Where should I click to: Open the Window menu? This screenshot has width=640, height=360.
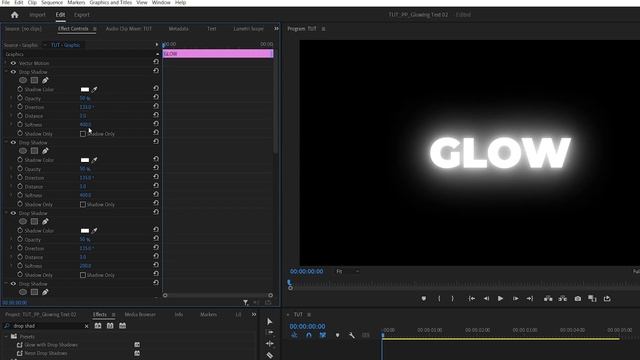pyautogui.click(x=161, y=2)
